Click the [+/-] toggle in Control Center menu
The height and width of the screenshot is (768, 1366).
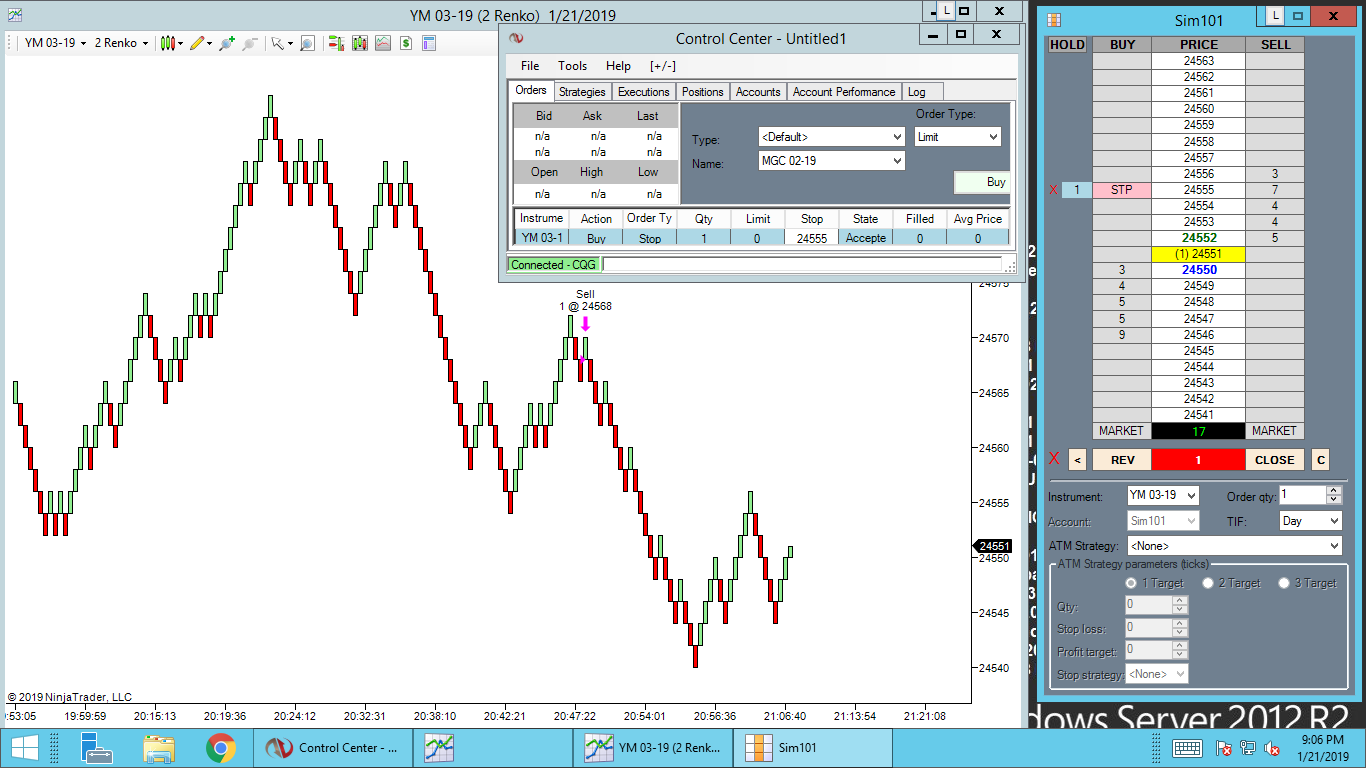coord(663,66)
